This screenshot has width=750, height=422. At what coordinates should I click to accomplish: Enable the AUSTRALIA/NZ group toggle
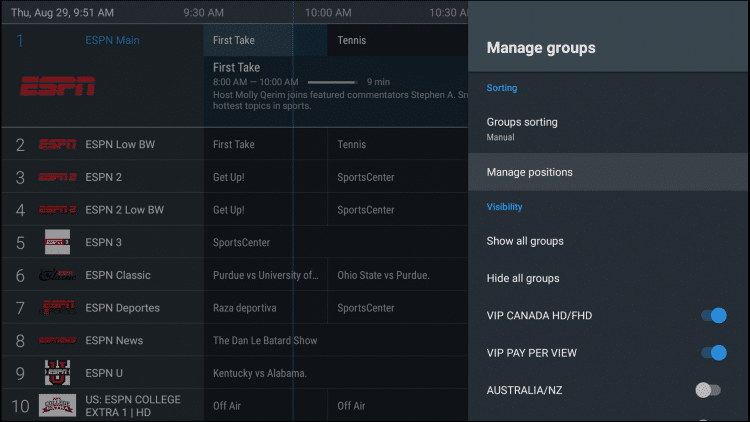pyautogui.click(x=708, y=390)
